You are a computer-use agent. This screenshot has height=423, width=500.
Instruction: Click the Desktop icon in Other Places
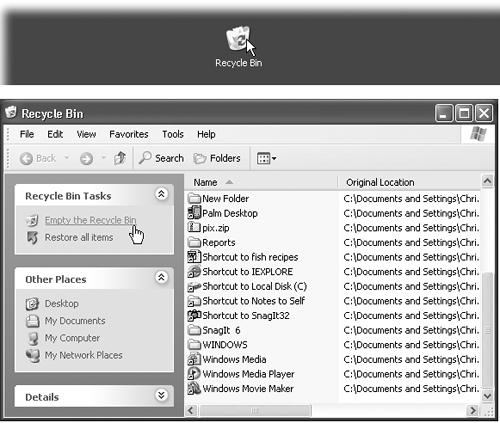[x=32, y=304]
